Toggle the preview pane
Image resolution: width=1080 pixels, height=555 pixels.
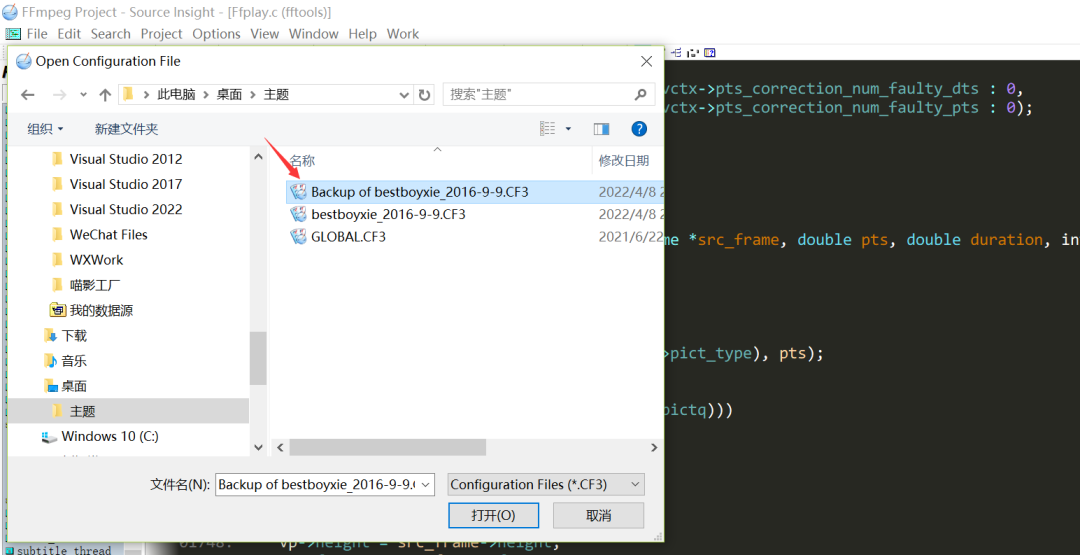[601, 129]
